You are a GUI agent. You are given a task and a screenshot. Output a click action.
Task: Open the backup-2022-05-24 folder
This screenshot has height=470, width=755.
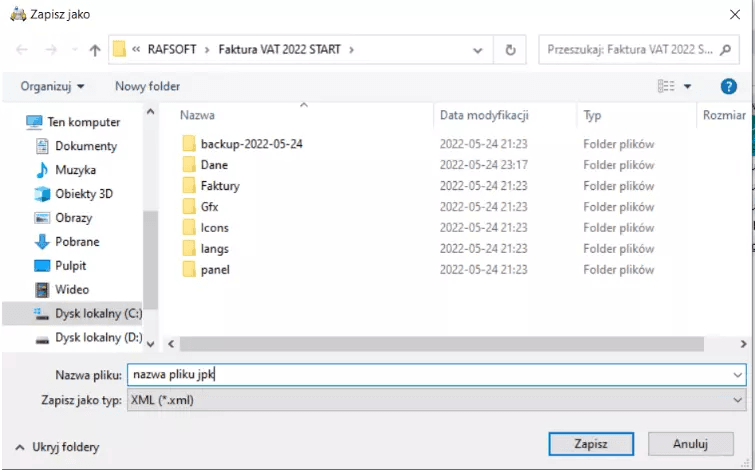[x=251, y=144]
